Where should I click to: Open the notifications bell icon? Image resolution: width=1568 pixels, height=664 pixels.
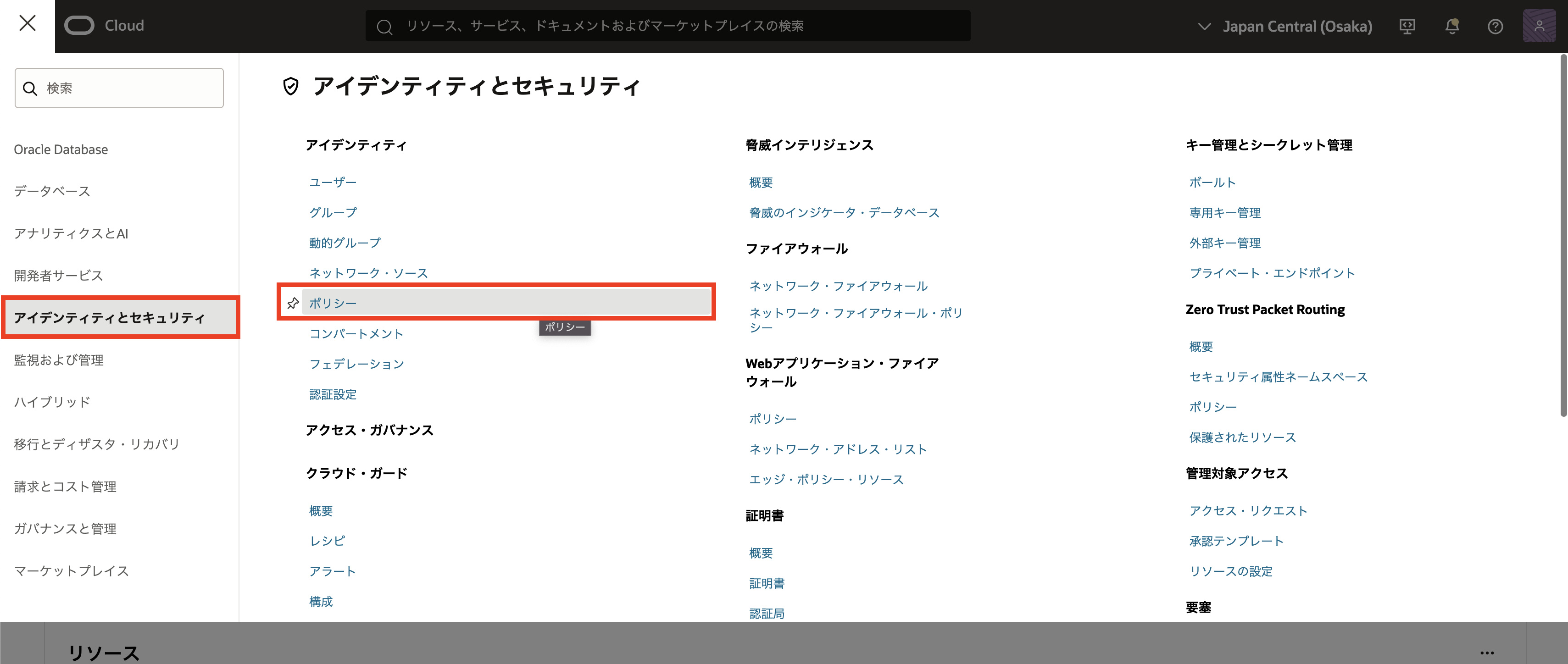coord(1452,26)
